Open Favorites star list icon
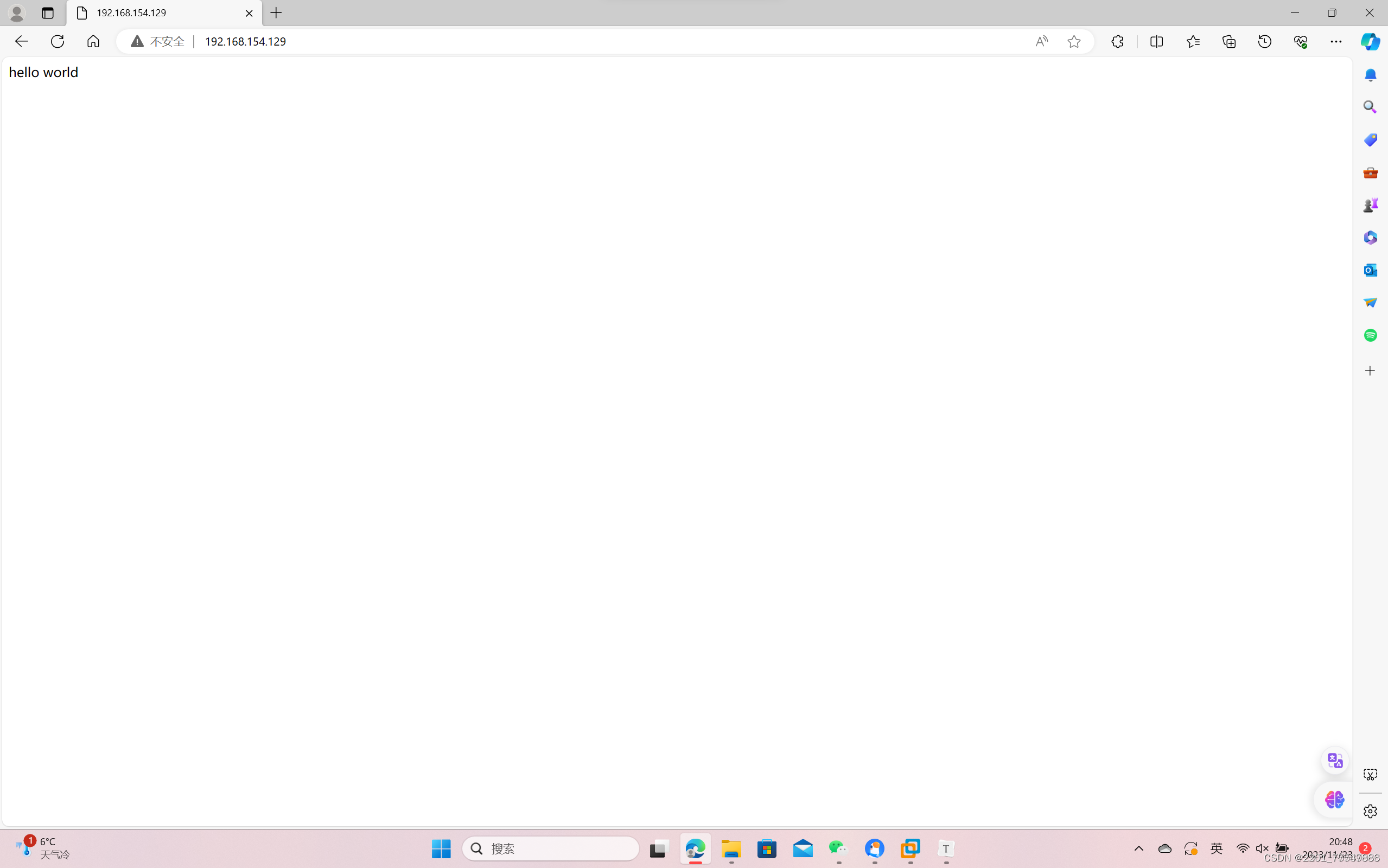Screen dimensions: 1388x868 pos(1193,41)
